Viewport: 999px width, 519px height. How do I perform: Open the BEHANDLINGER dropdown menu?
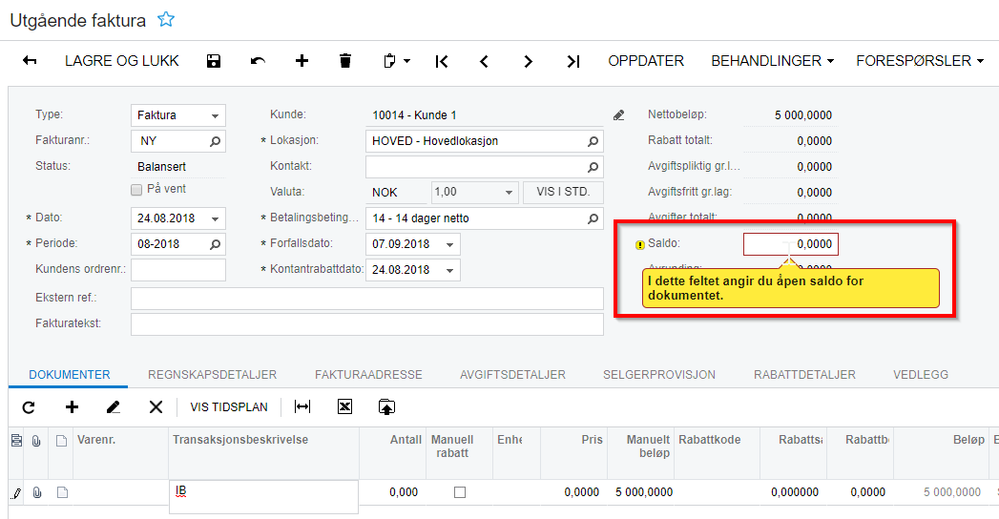point(772,61)
